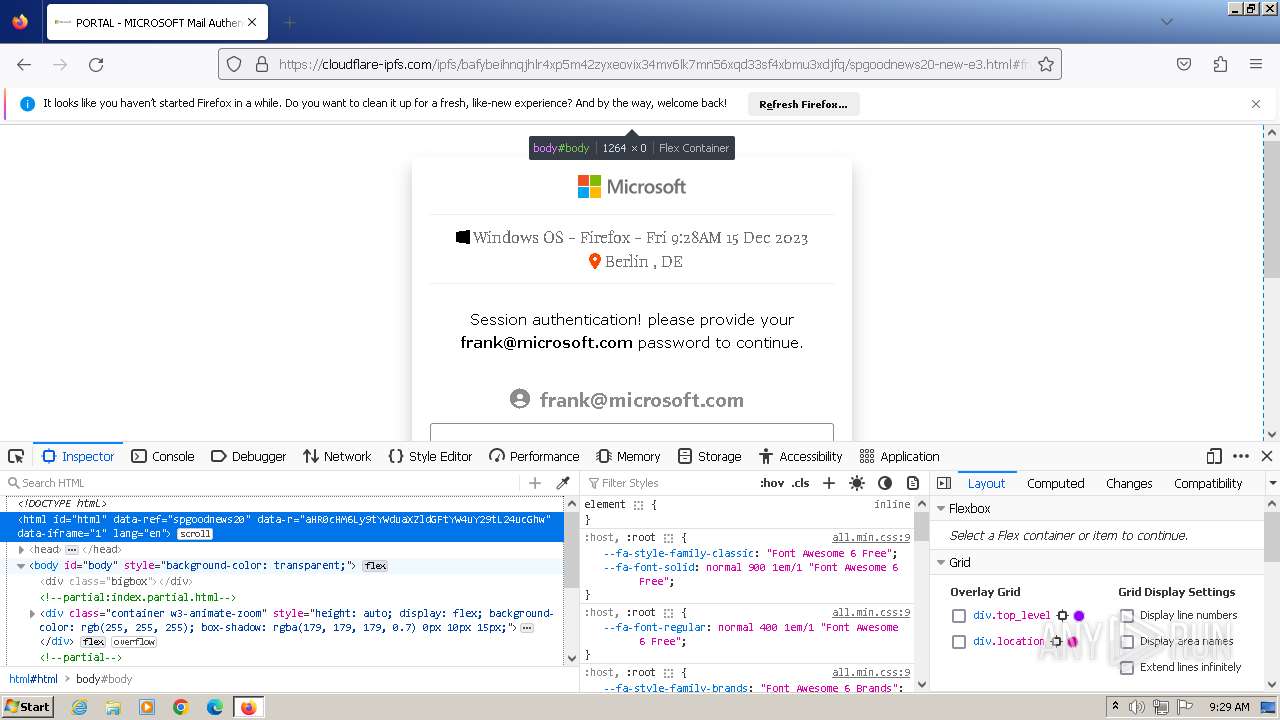Image resolution: width=1280 pixels, height=720 pixels.
Task: Click the Search HTML field
Action: tap(265, 483)
